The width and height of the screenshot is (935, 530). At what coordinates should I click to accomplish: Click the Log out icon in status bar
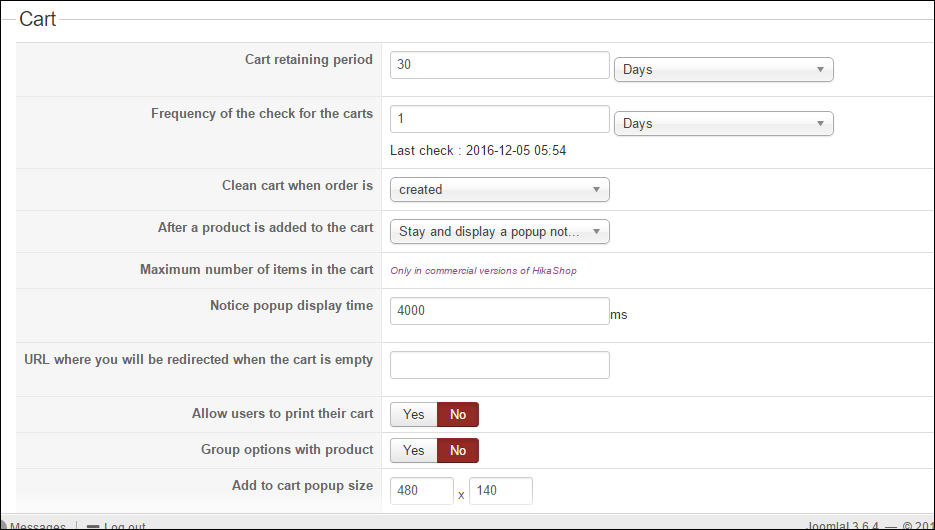[x=93, y=526]
